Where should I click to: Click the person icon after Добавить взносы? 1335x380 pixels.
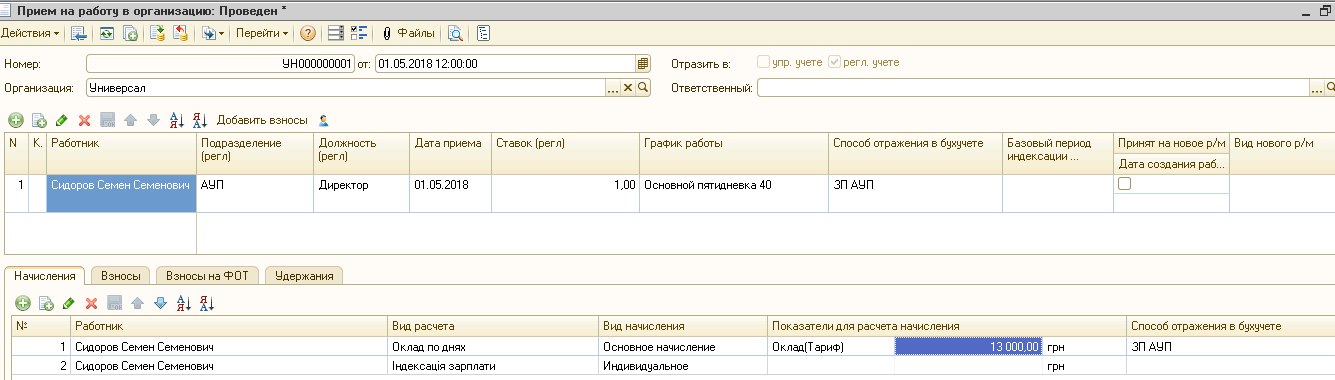tap(324, 120)
